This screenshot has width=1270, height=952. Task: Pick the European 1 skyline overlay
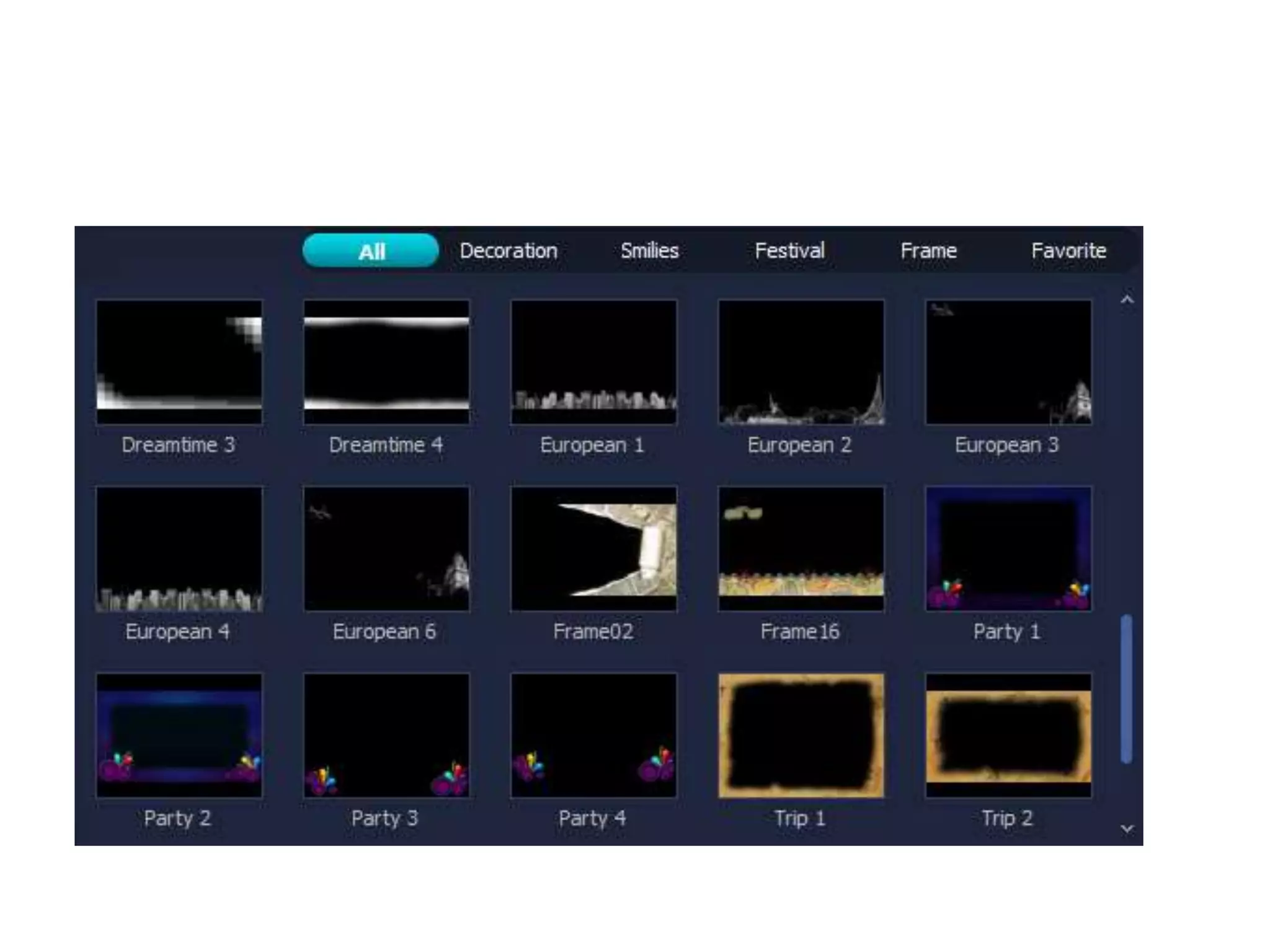point(593,362)
